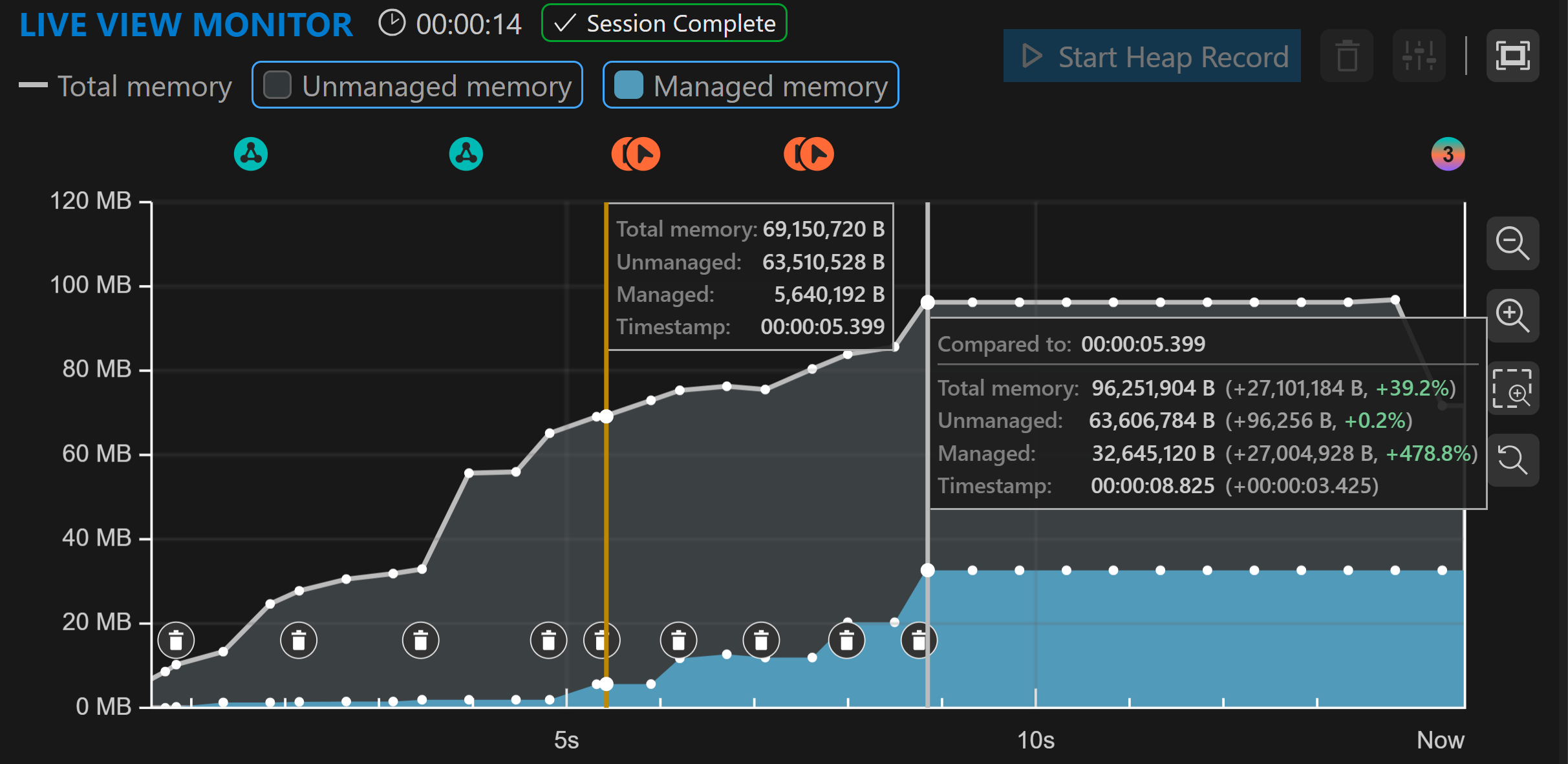Open the second teal snapshot marker
This screenshot has width=1568, height=764.
[465, 153]
